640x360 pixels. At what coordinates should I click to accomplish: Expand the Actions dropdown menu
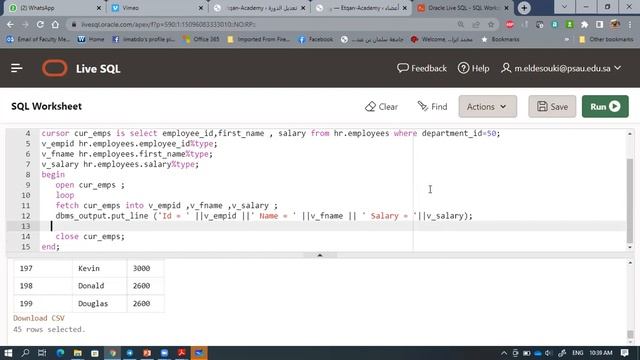click(487, 107)
